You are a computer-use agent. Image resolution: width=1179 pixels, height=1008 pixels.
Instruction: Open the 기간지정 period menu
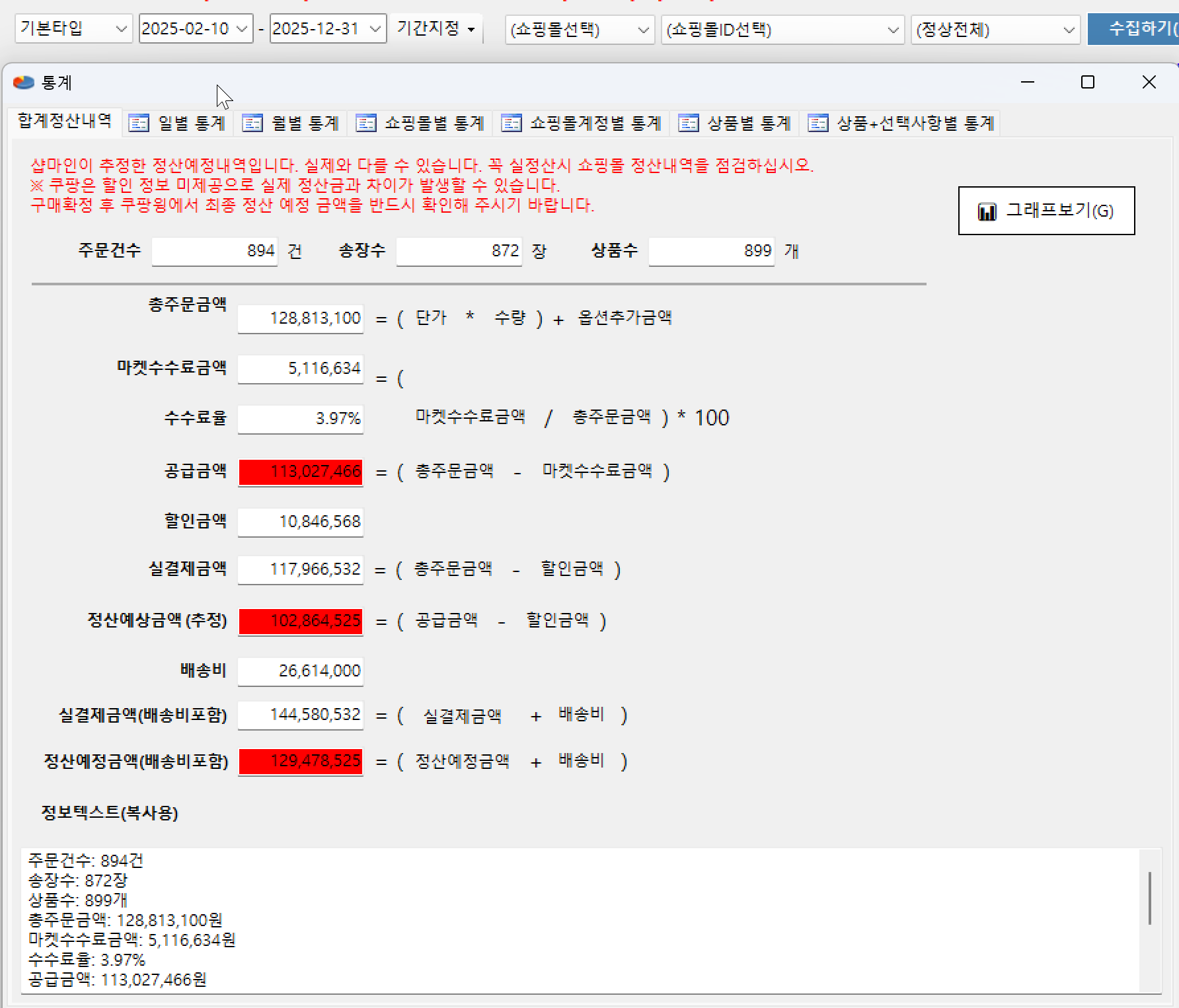coord(436,28)
